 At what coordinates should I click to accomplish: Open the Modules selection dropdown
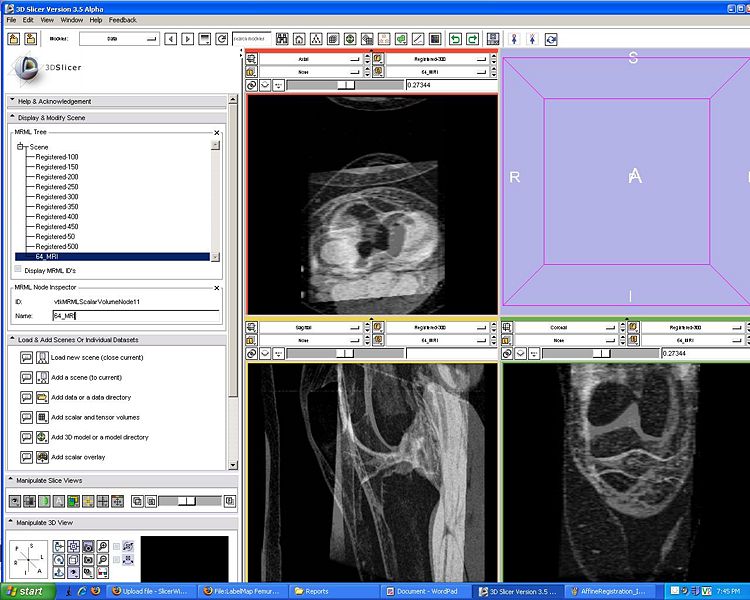pyautogui.click(x=118, y=39)
